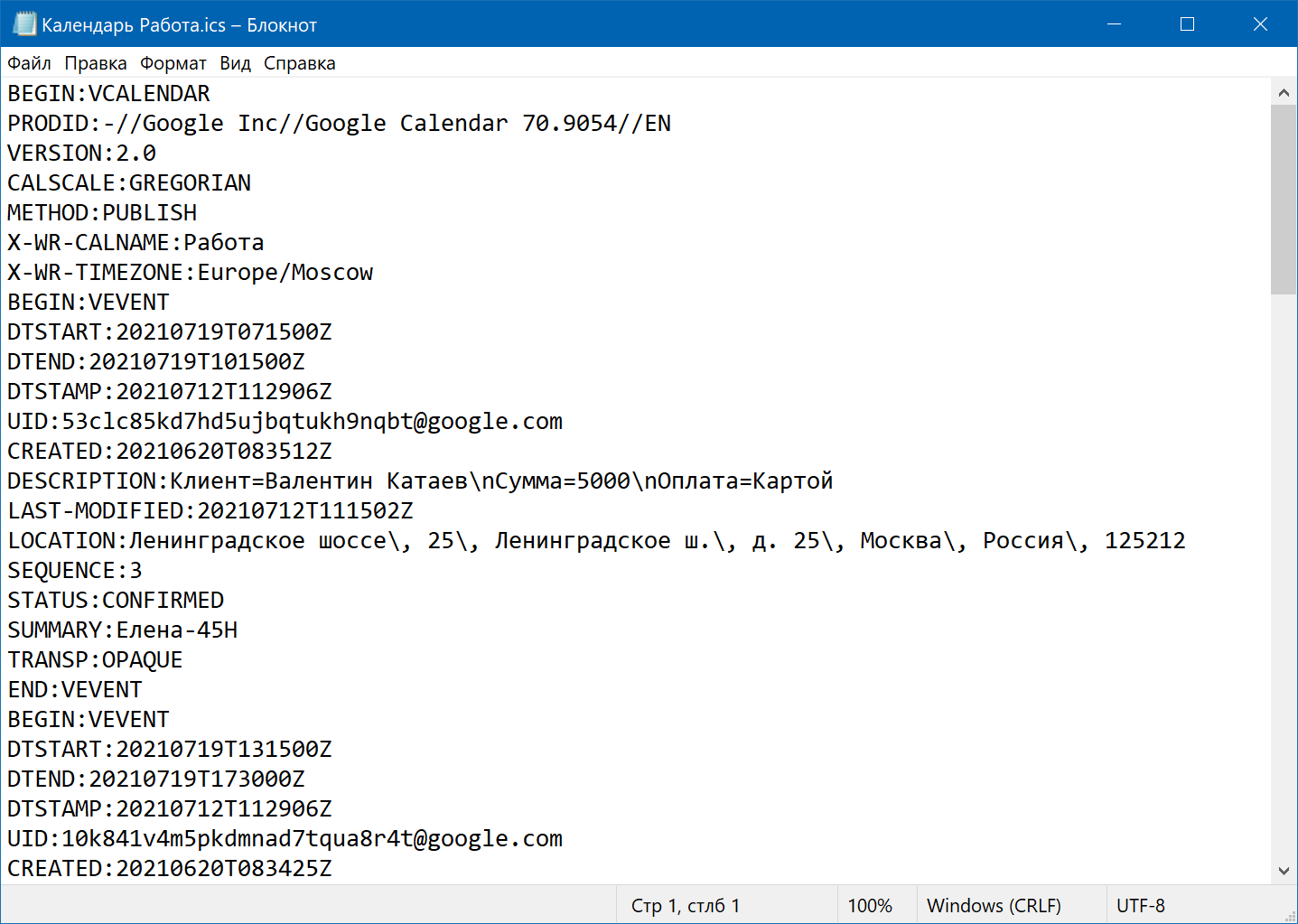This screenshot has width=1298, height=924.
Task: Click the vertical scrollbar thumb
Action: [x=1284, y=200]
